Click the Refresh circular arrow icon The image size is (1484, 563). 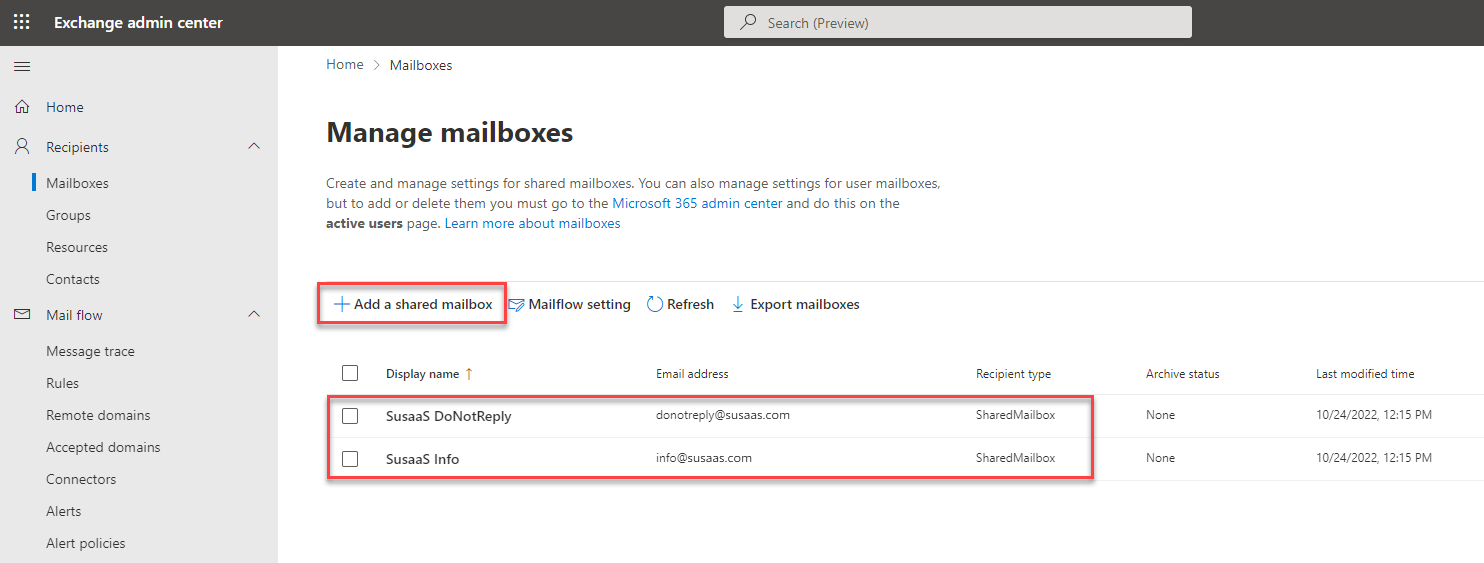pyautogui.click(x=655, y=304)
